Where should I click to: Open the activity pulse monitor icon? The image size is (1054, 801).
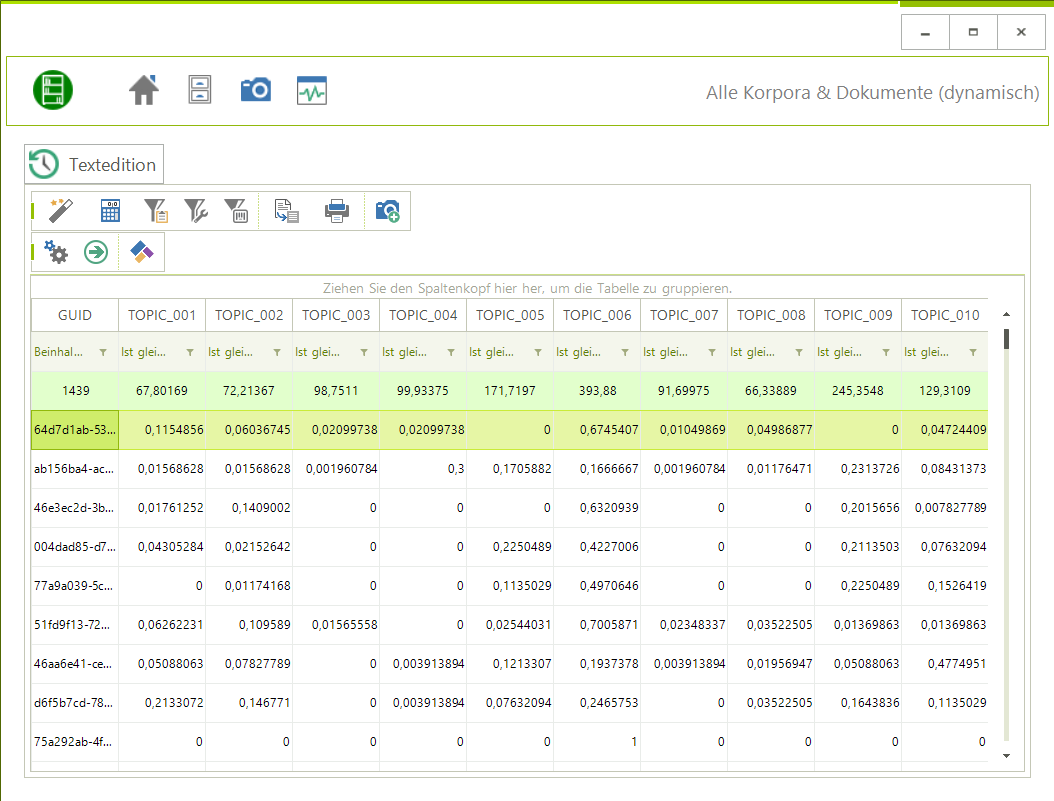[312, 91]
